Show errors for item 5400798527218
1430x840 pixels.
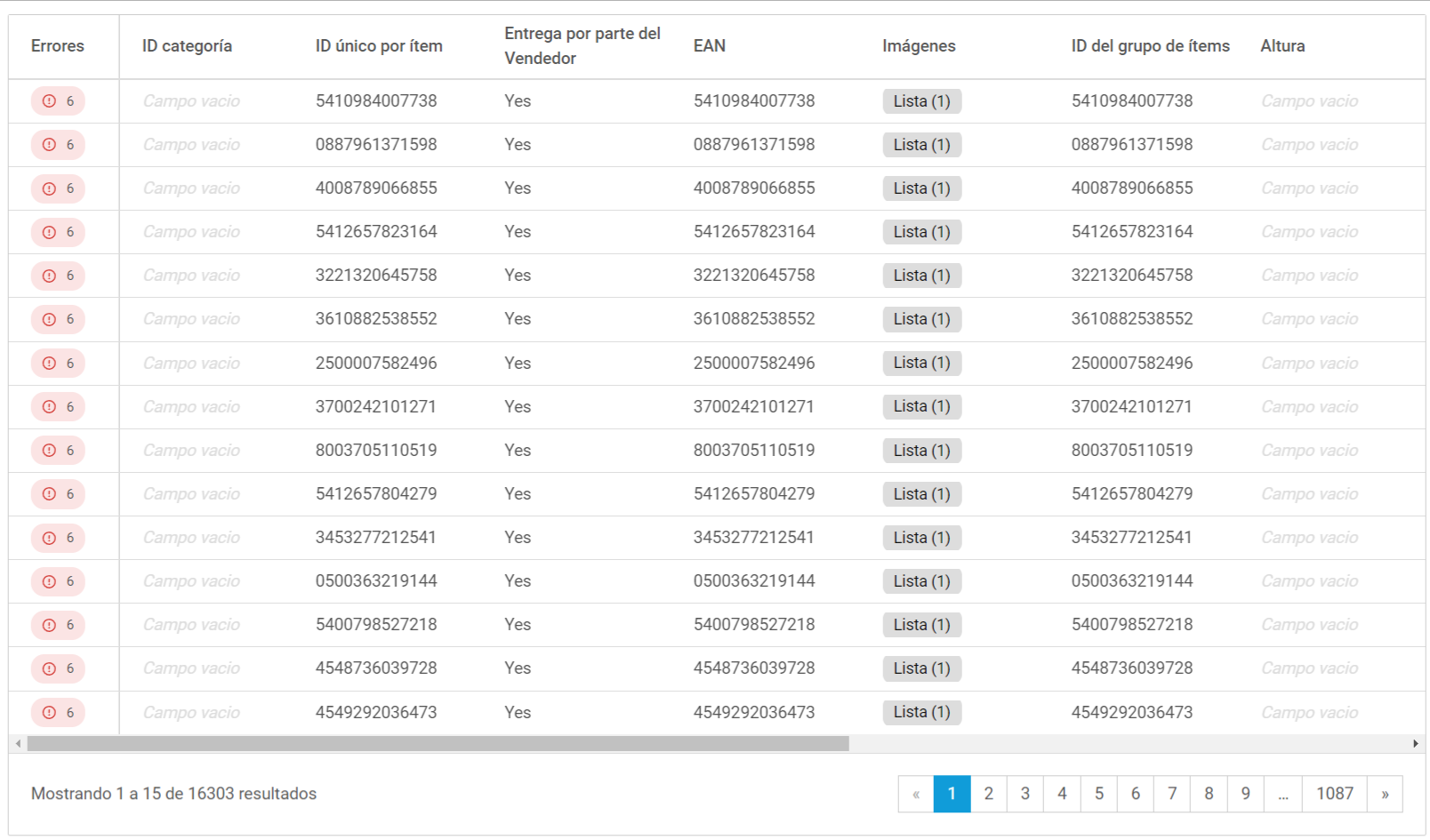58,625
